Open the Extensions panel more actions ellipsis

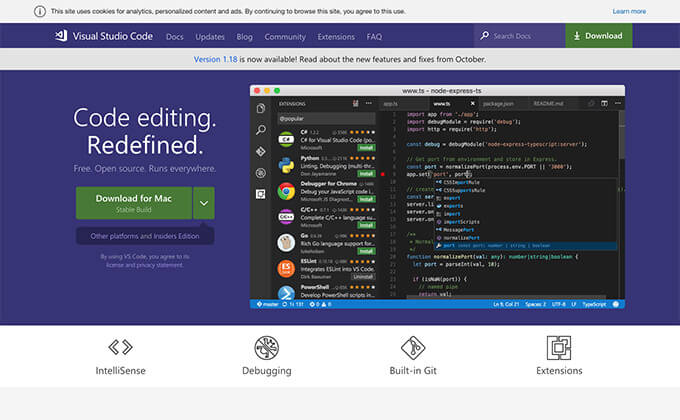pos(369,103)
